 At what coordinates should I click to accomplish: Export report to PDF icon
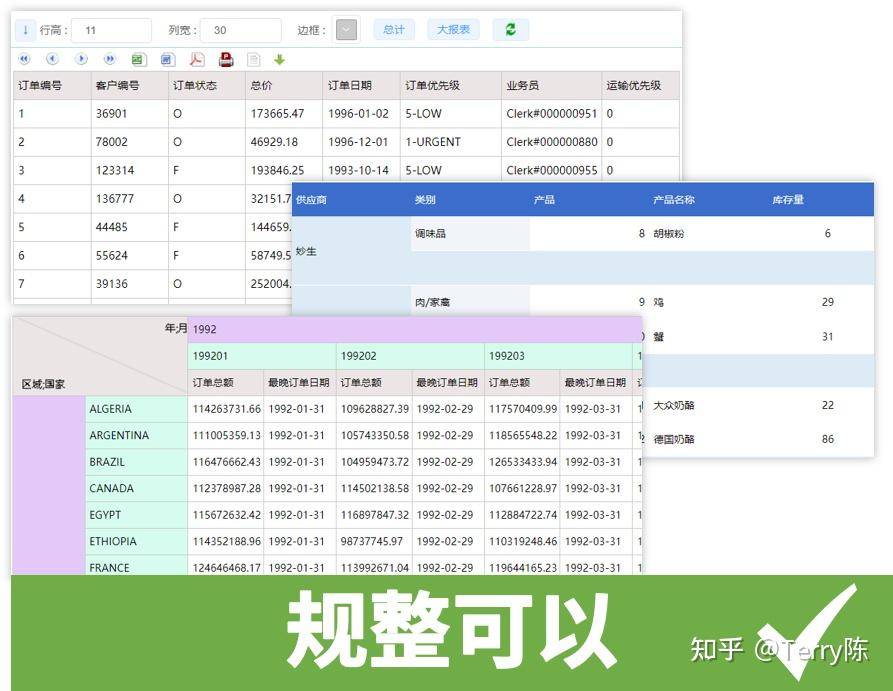(x=196, y=59)
